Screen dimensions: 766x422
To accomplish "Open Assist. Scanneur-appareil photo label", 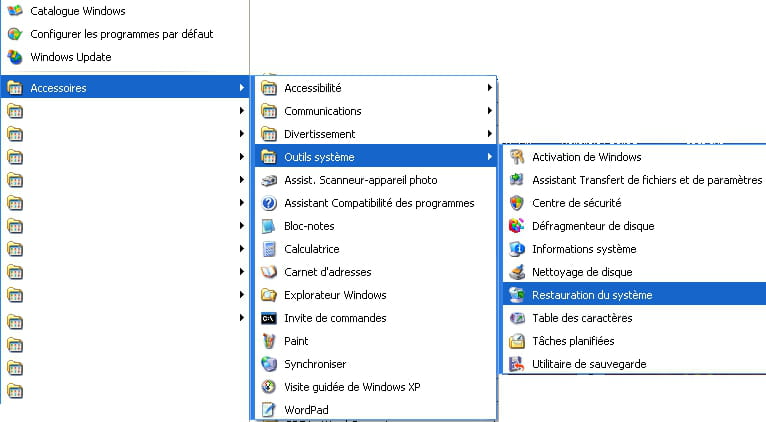I will pos(361,180).
